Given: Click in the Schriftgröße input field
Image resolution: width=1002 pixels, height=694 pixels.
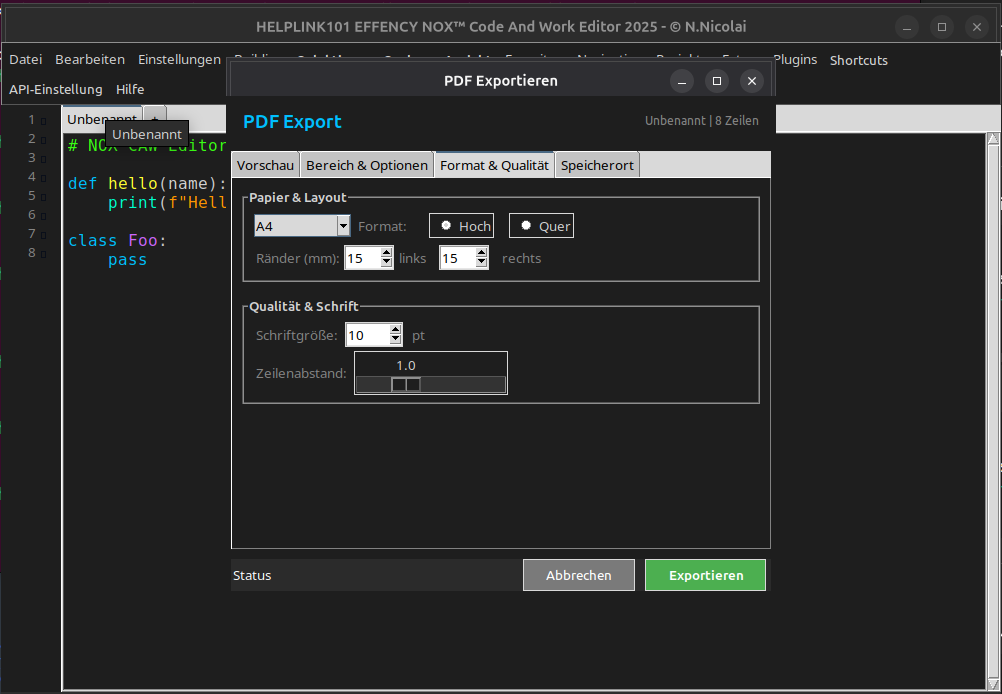Looking at the screenshot, I should click(x=366, y=335).
